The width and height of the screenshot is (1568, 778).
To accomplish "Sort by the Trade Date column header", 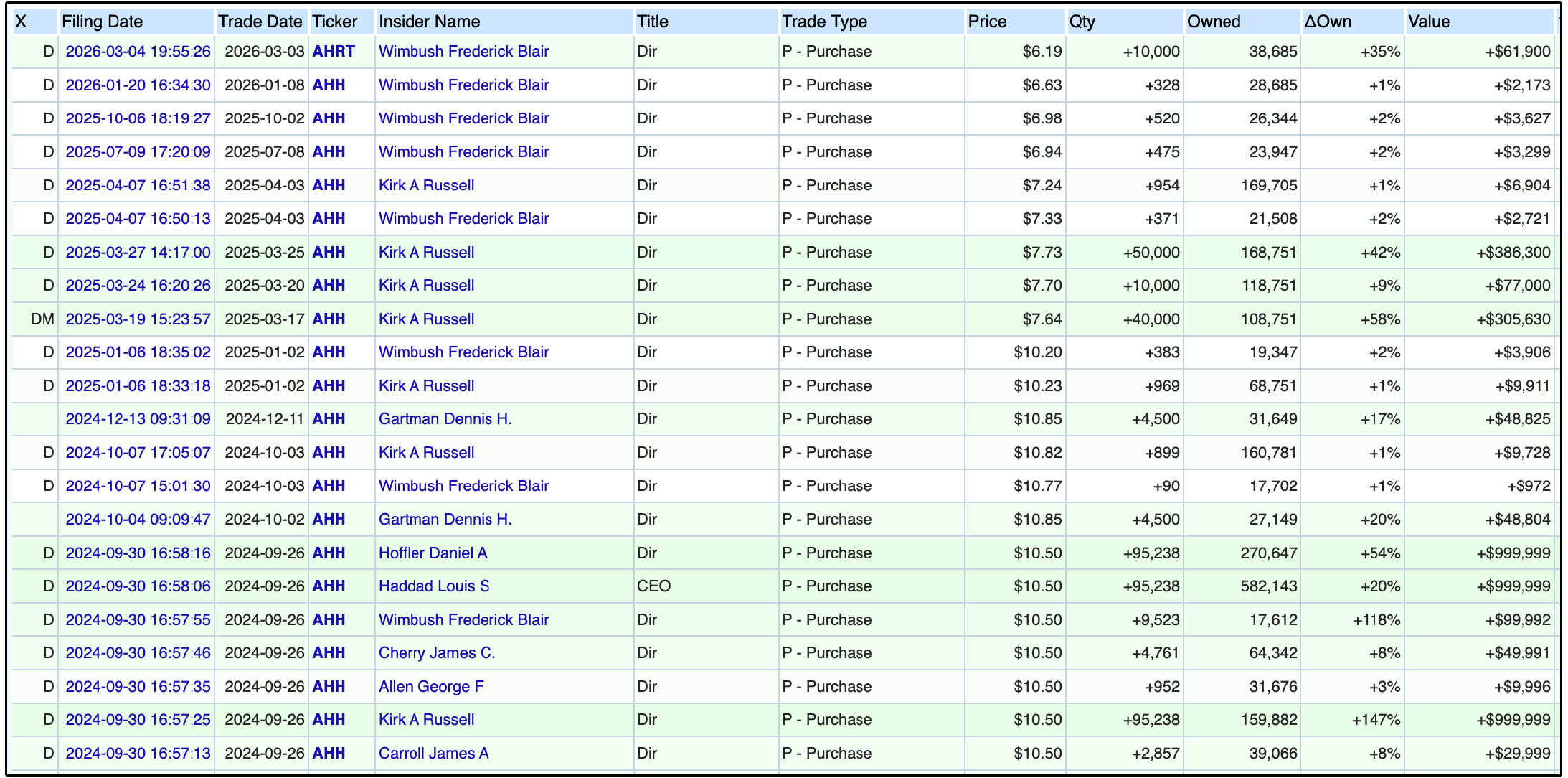I will coord(260,22).
